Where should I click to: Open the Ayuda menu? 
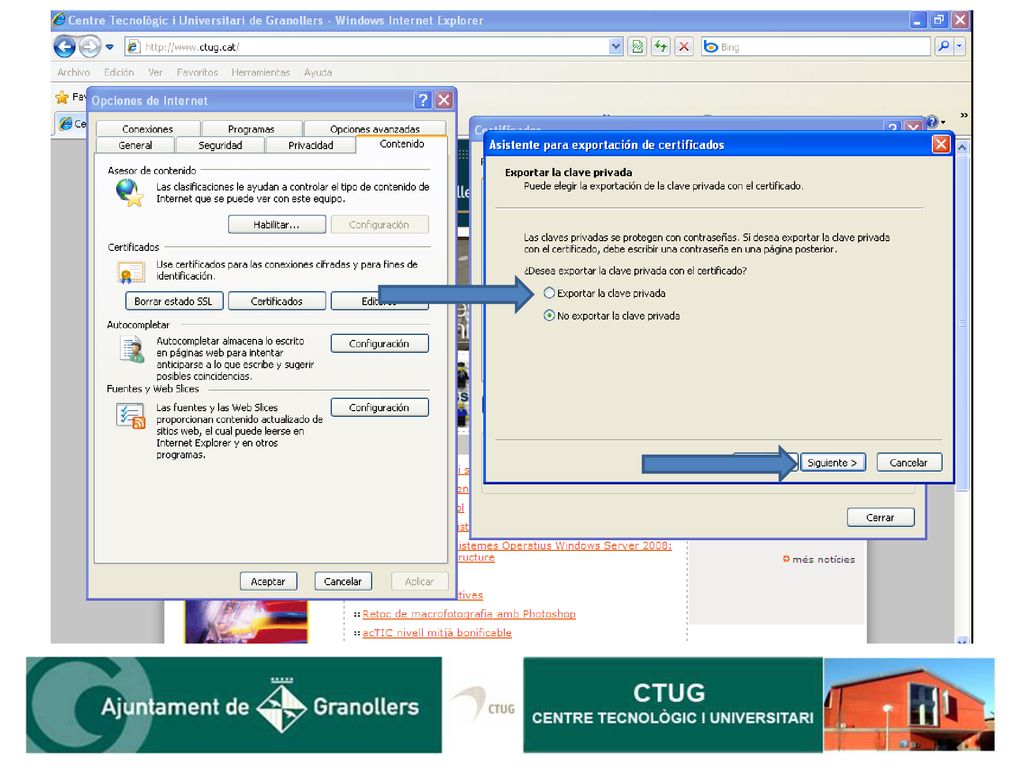point(318,72)
